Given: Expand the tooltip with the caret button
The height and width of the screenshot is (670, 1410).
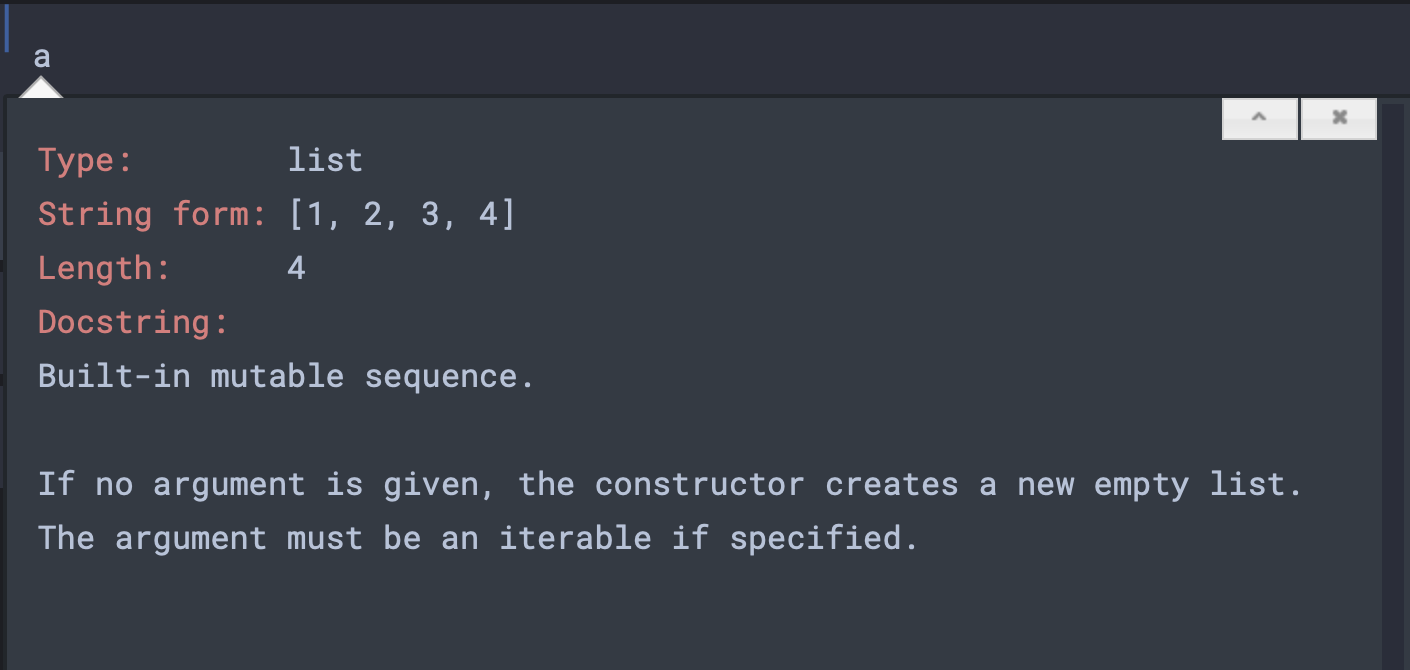Looking at the screenshot, I should pyautogui.click(x=1260, y=118).
